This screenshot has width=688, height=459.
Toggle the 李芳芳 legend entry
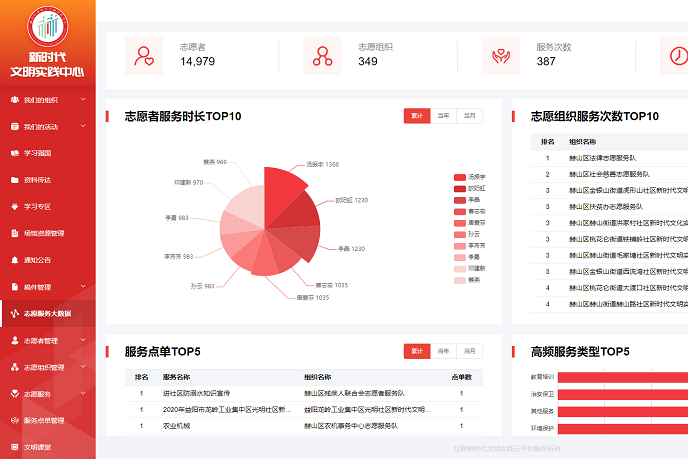pos(469,246)
